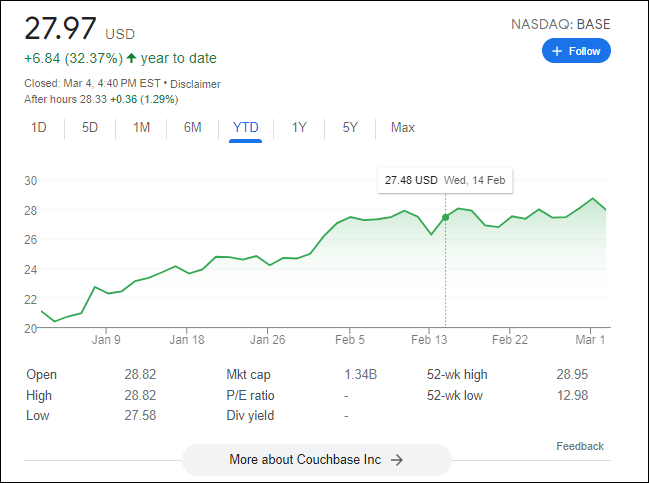Select the 1D time range tab
This screenshot has width=649, height=483.
pyautogui.click(x=39, y=128)
